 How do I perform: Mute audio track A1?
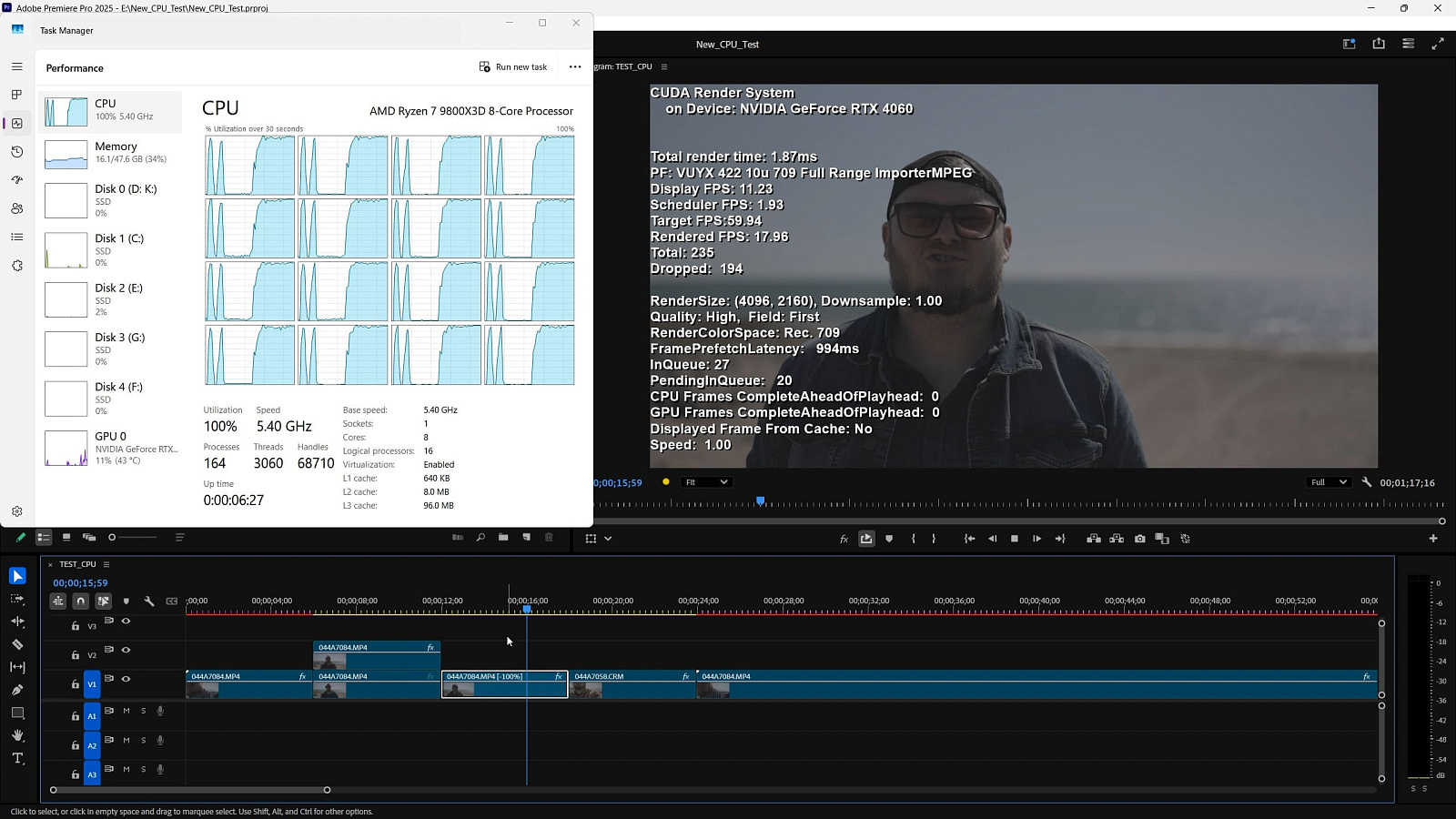point(126,711)
